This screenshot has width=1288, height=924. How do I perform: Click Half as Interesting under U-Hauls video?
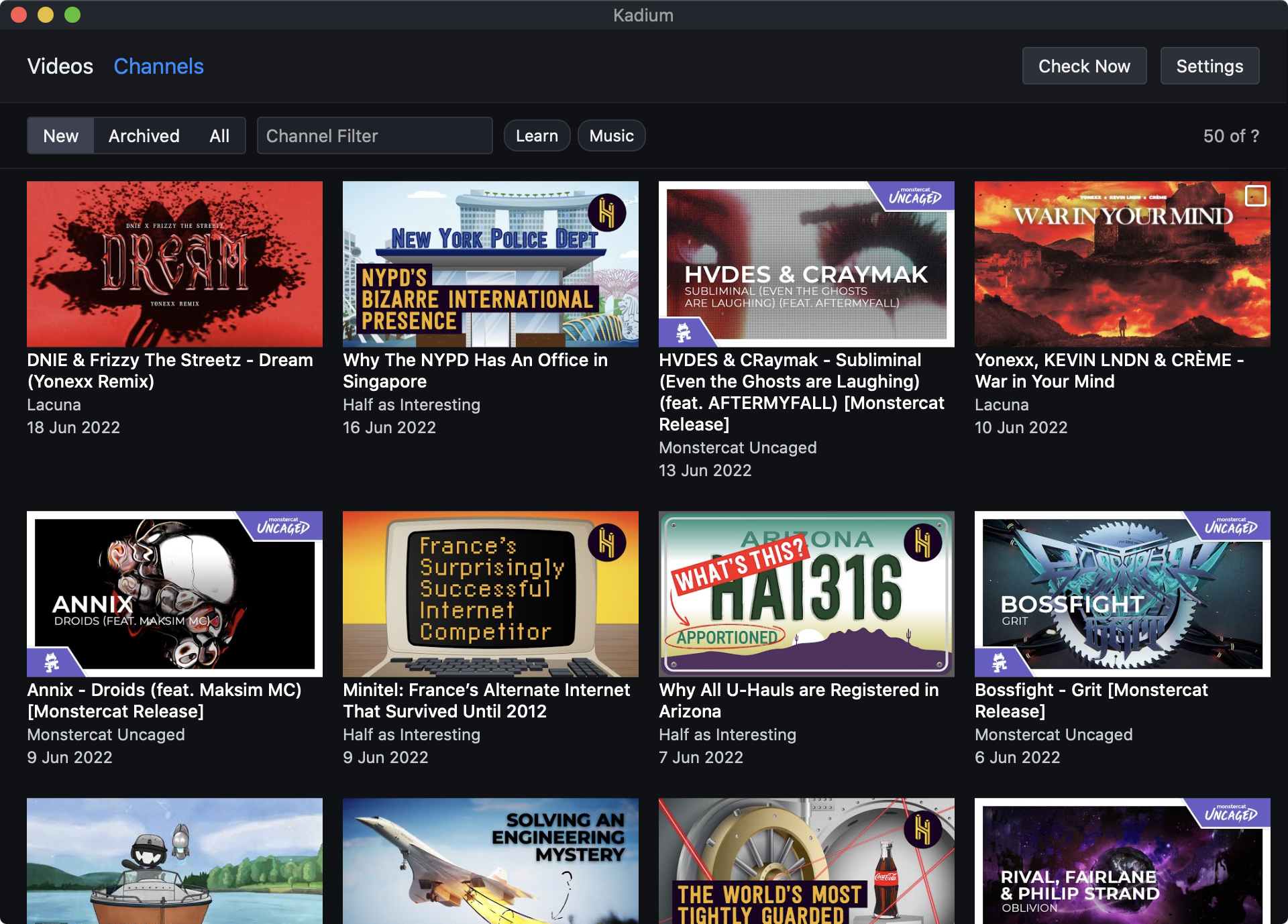coord(727,734)
